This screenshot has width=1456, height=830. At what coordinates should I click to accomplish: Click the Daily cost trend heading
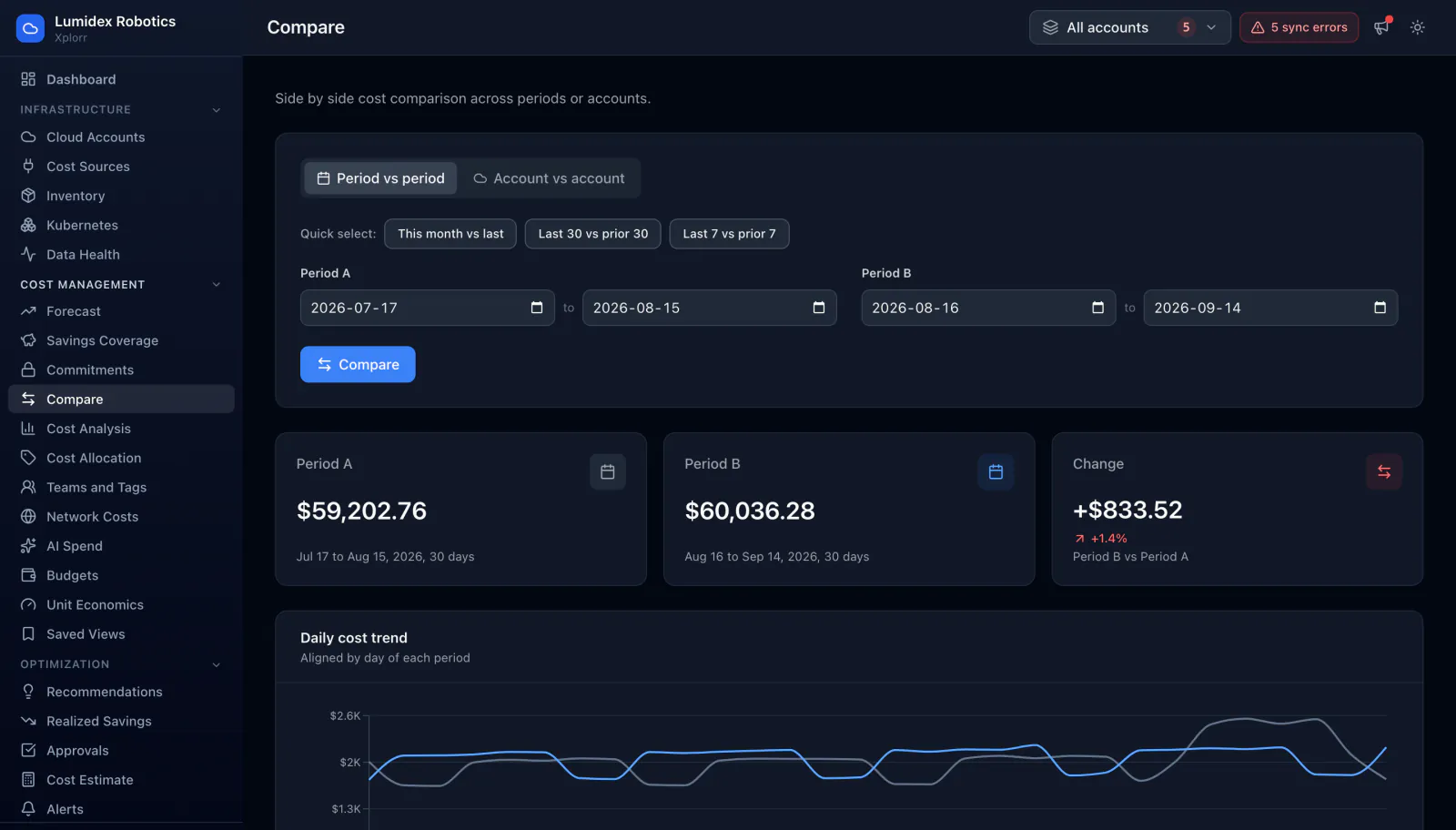[x=354, y=638]
